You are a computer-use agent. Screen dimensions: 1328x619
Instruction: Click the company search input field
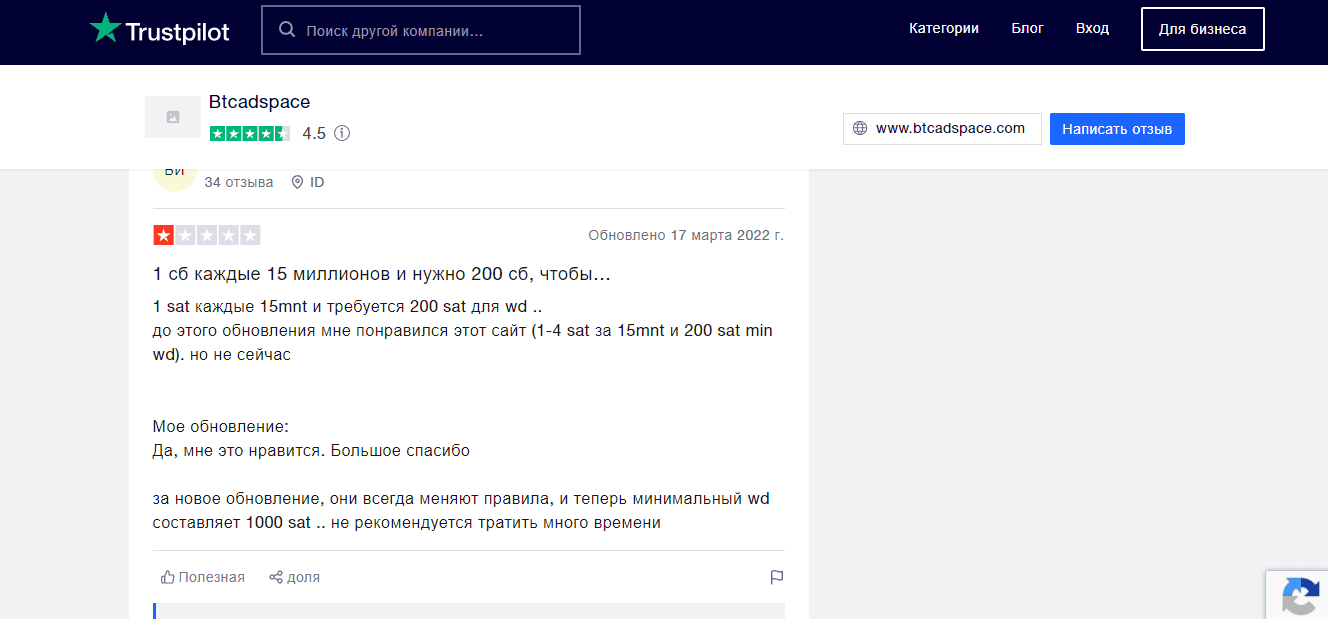420,29
